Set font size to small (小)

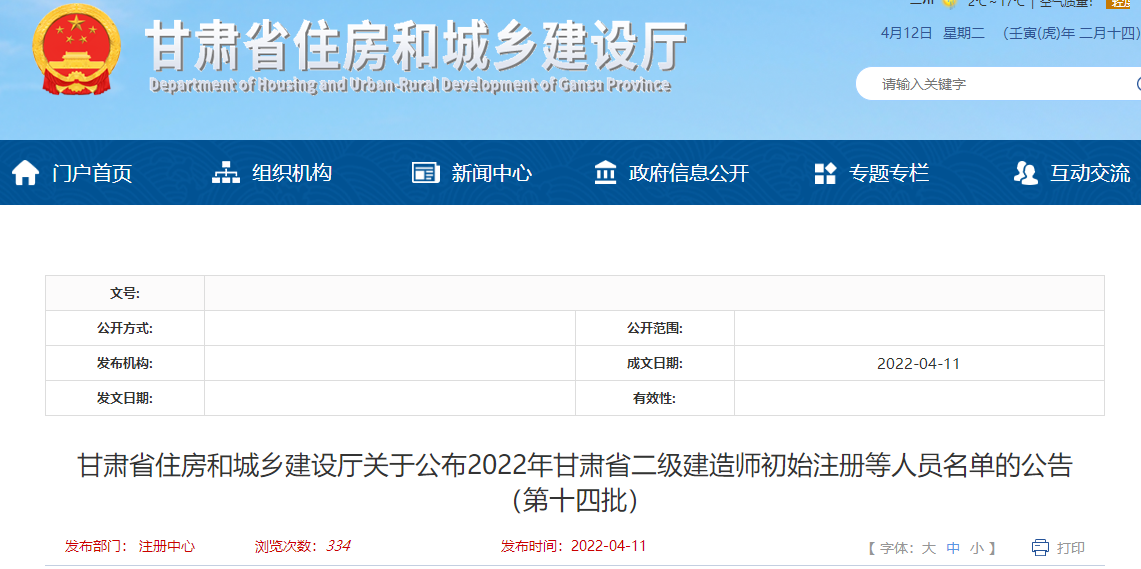(976, 548)
